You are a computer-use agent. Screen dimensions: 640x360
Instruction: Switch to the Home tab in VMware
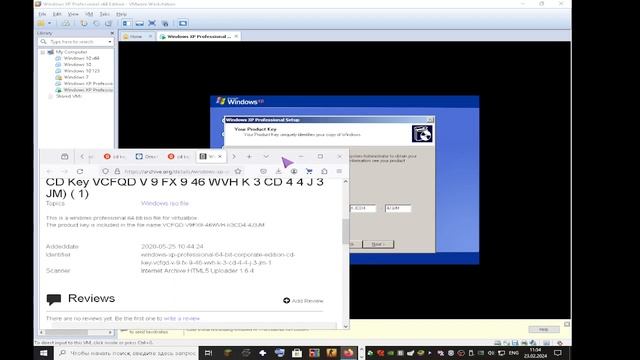coord(136,36)
